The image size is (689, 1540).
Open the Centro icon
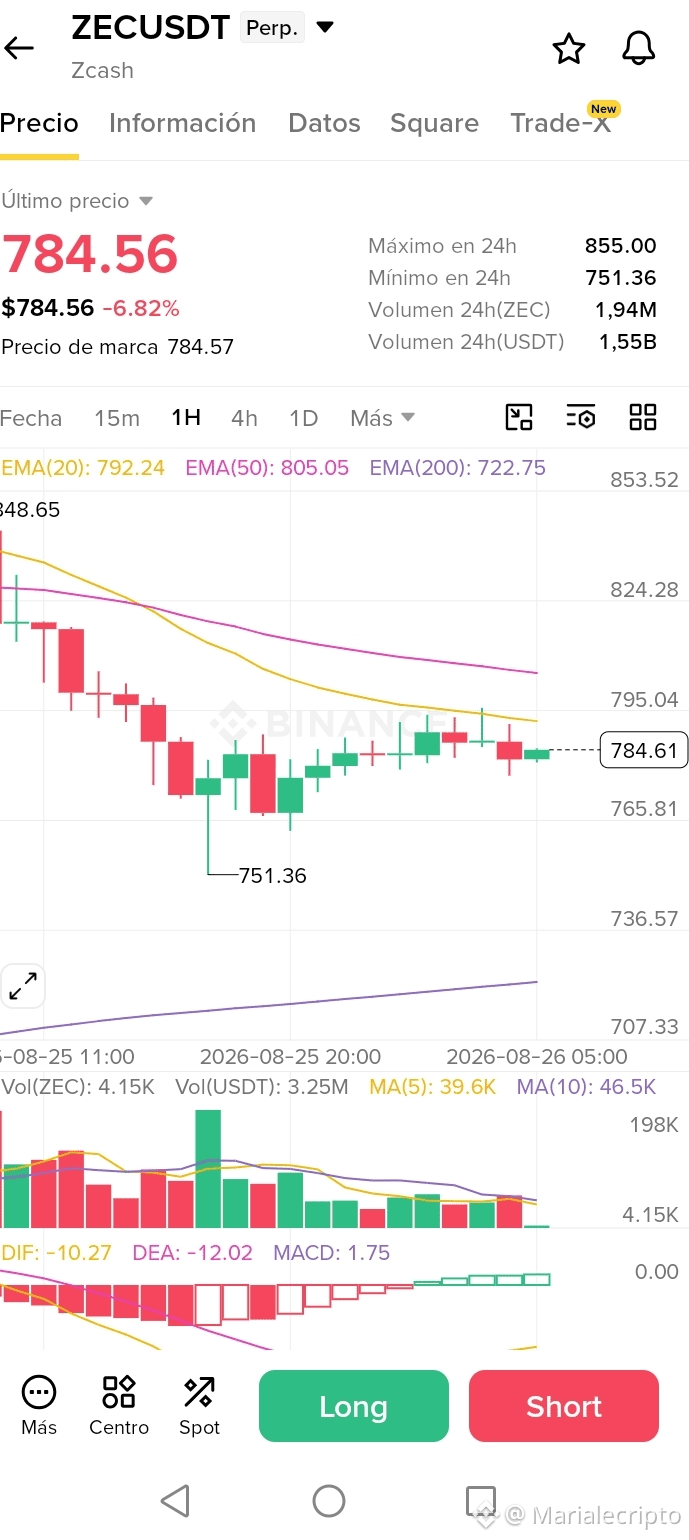click(119, 1405)
